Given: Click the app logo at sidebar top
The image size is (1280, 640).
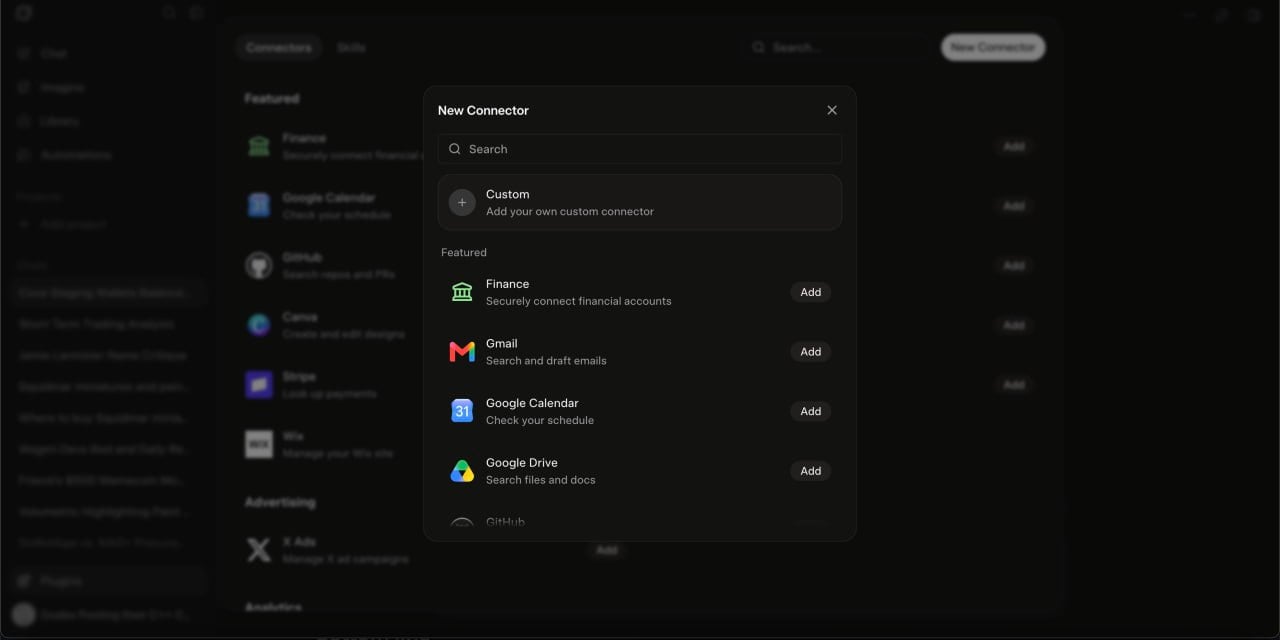Looking at the screenshot, I should 24,13.
